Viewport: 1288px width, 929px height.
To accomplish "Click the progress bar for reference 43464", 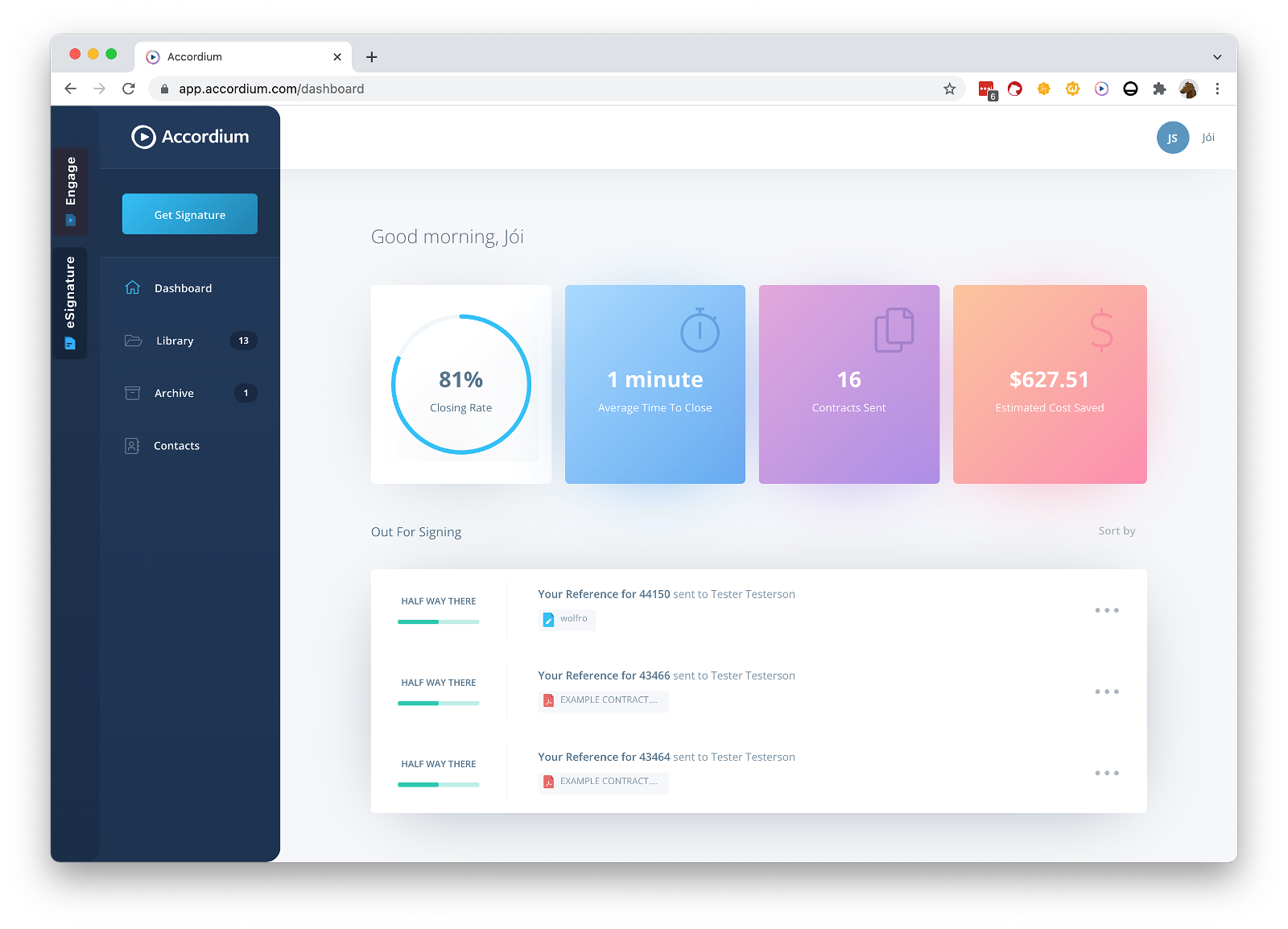I will pos(439,784).
